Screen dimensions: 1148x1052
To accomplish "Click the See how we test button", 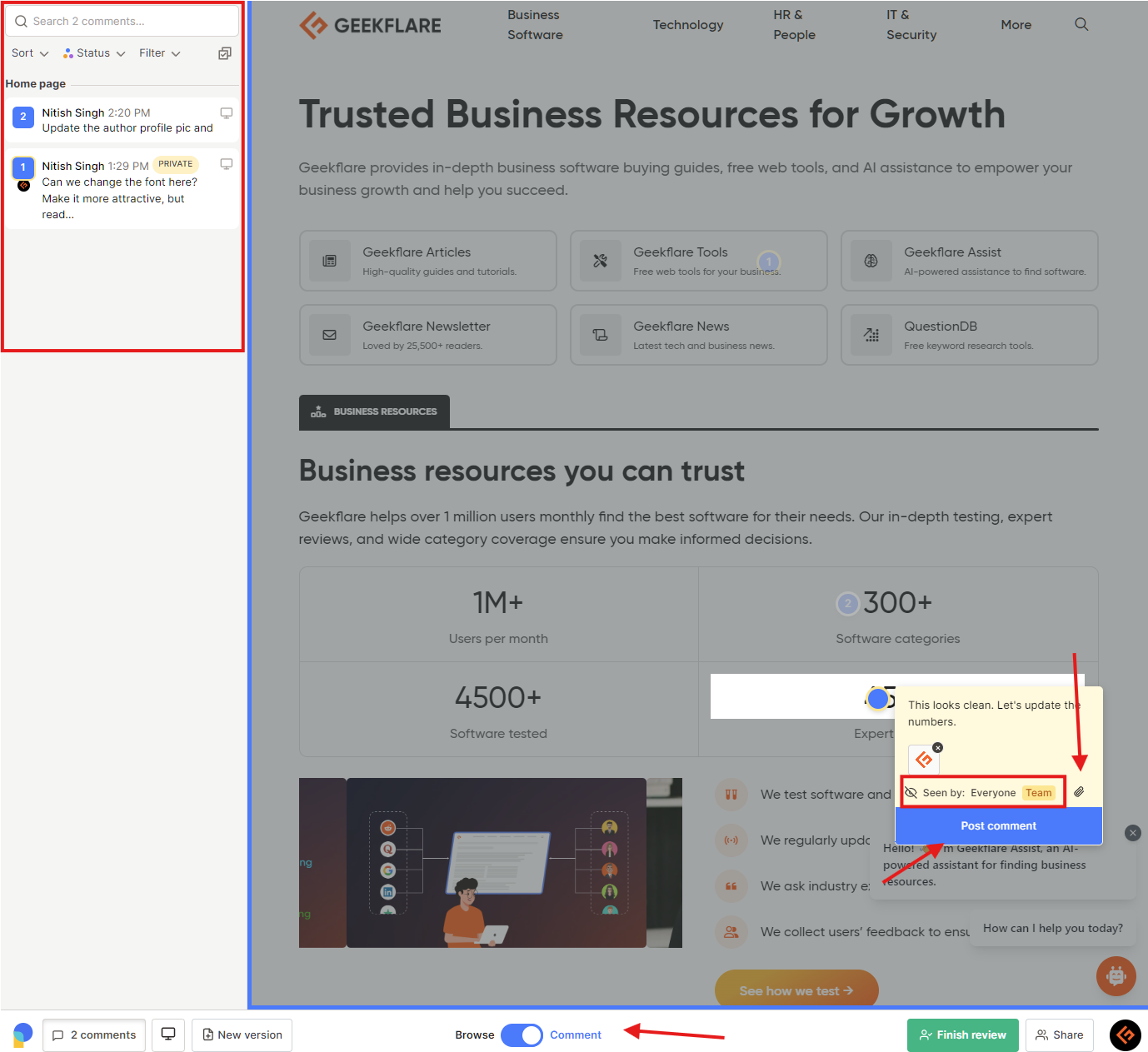I will pyautogui.click(x=796, y=990).
